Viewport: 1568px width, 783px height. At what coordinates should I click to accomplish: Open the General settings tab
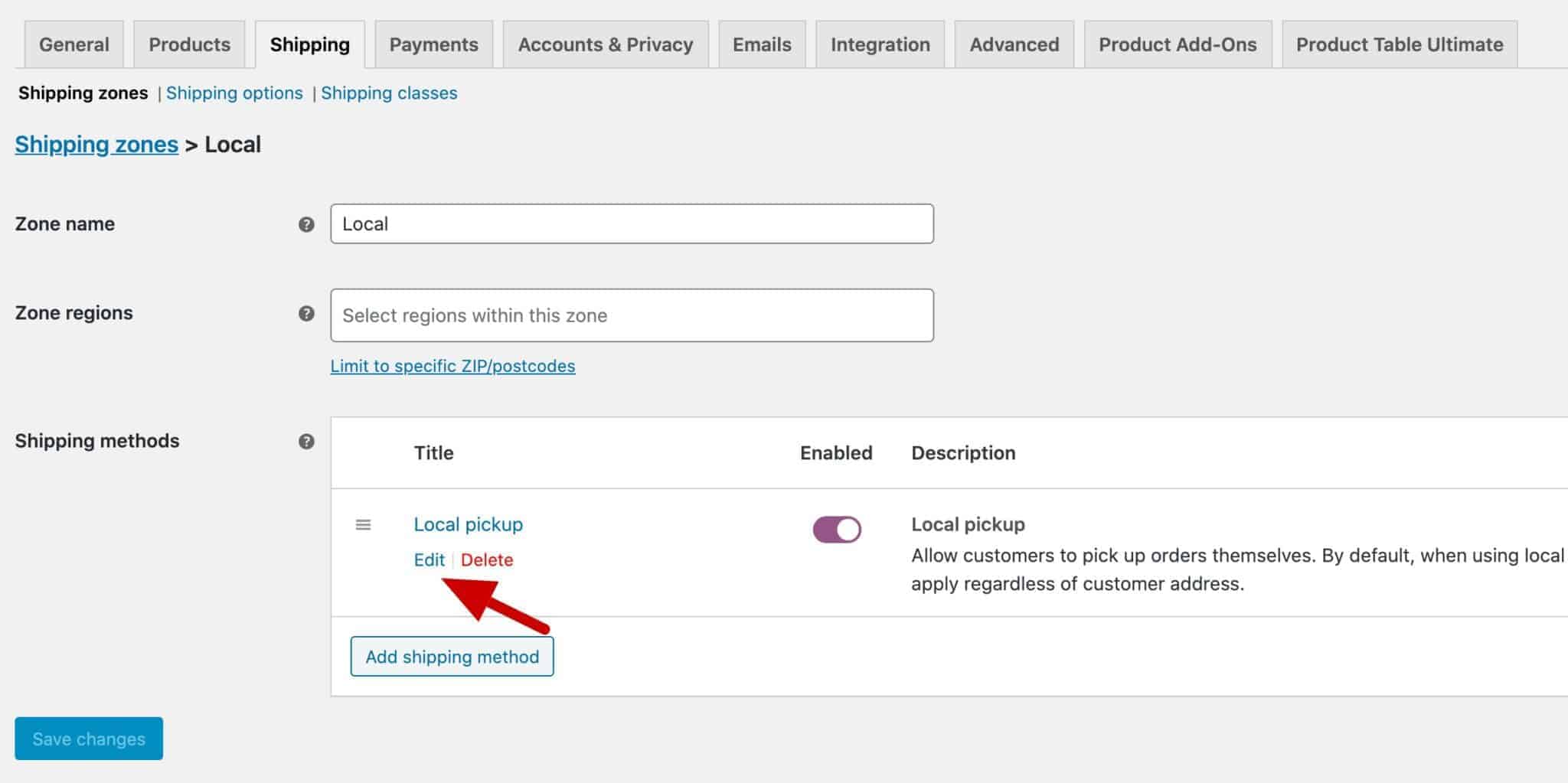73,44
